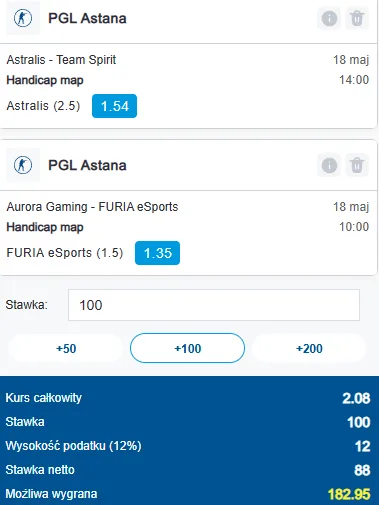
Task: Click Counter-Strike icon on first PGL Astana card
Action: [x=23, y=18]
